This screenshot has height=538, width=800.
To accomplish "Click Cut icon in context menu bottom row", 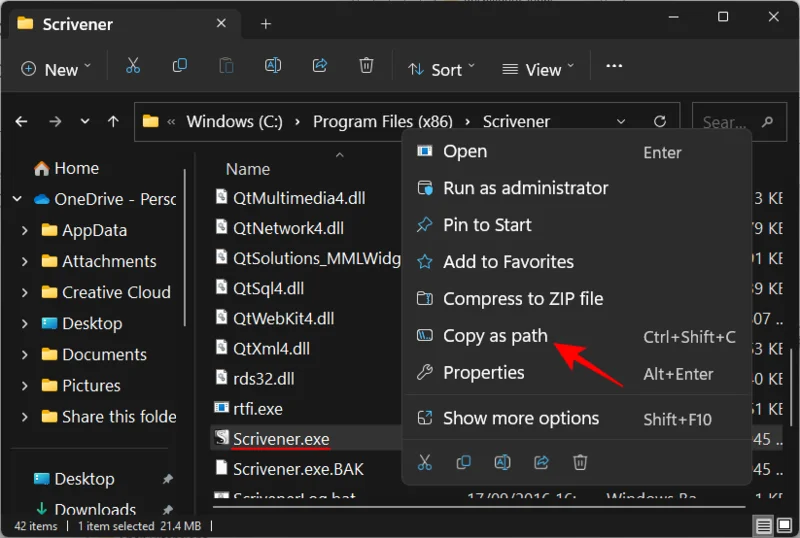I will [424, 462].
